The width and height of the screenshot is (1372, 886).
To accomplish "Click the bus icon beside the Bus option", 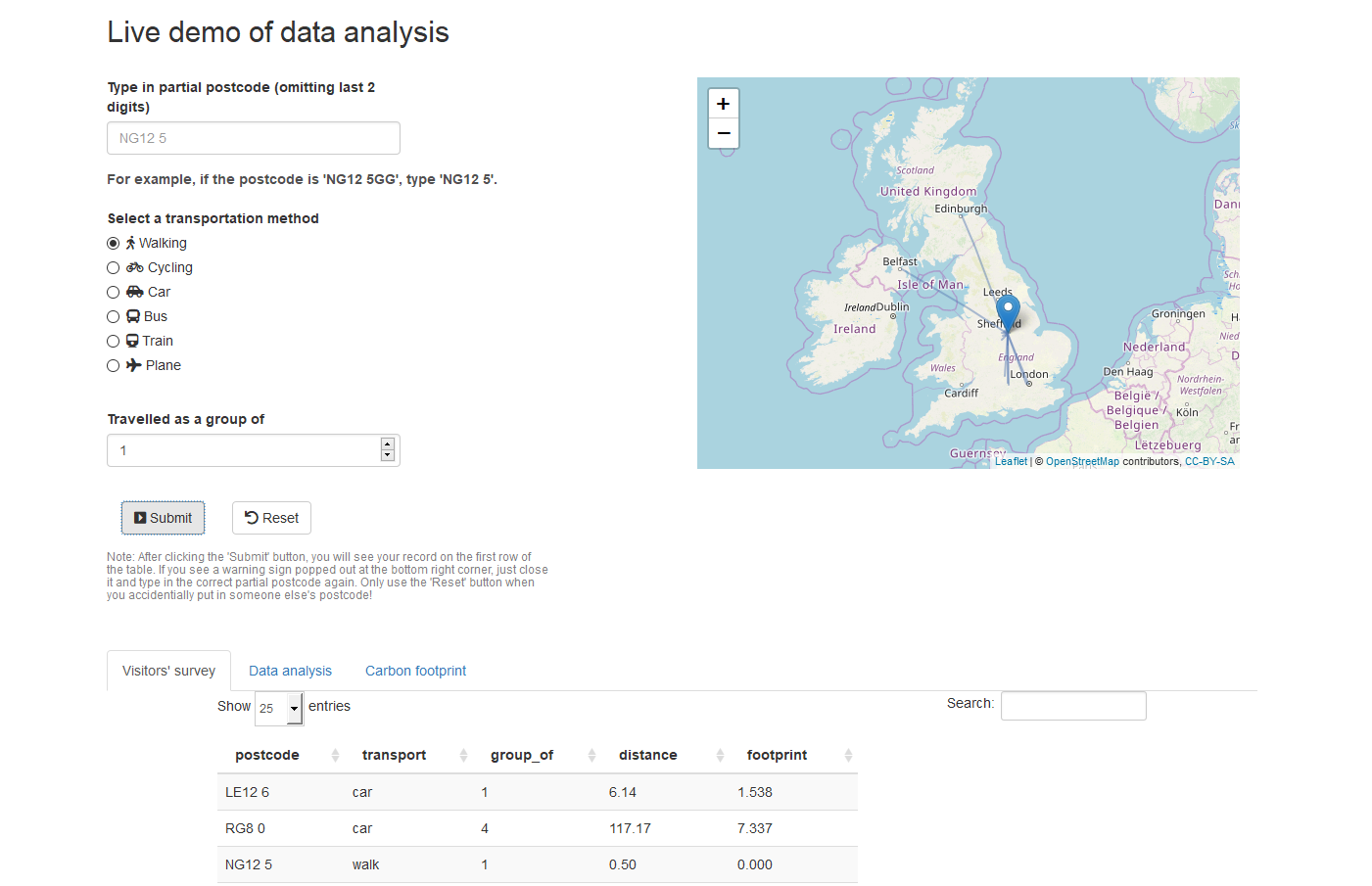I will pos(134,315).
